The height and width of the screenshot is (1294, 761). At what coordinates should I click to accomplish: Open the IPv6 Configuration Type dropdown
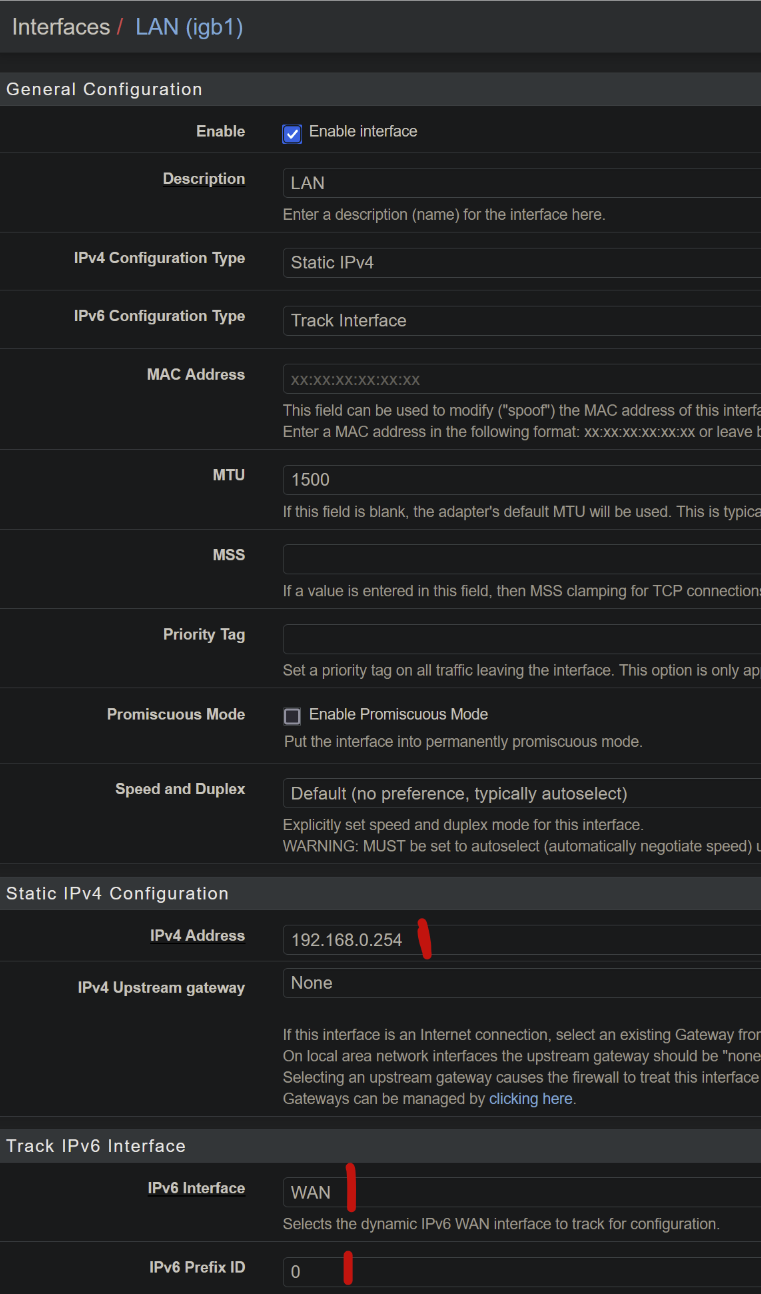pyautogui.click(x=522, y=321)
